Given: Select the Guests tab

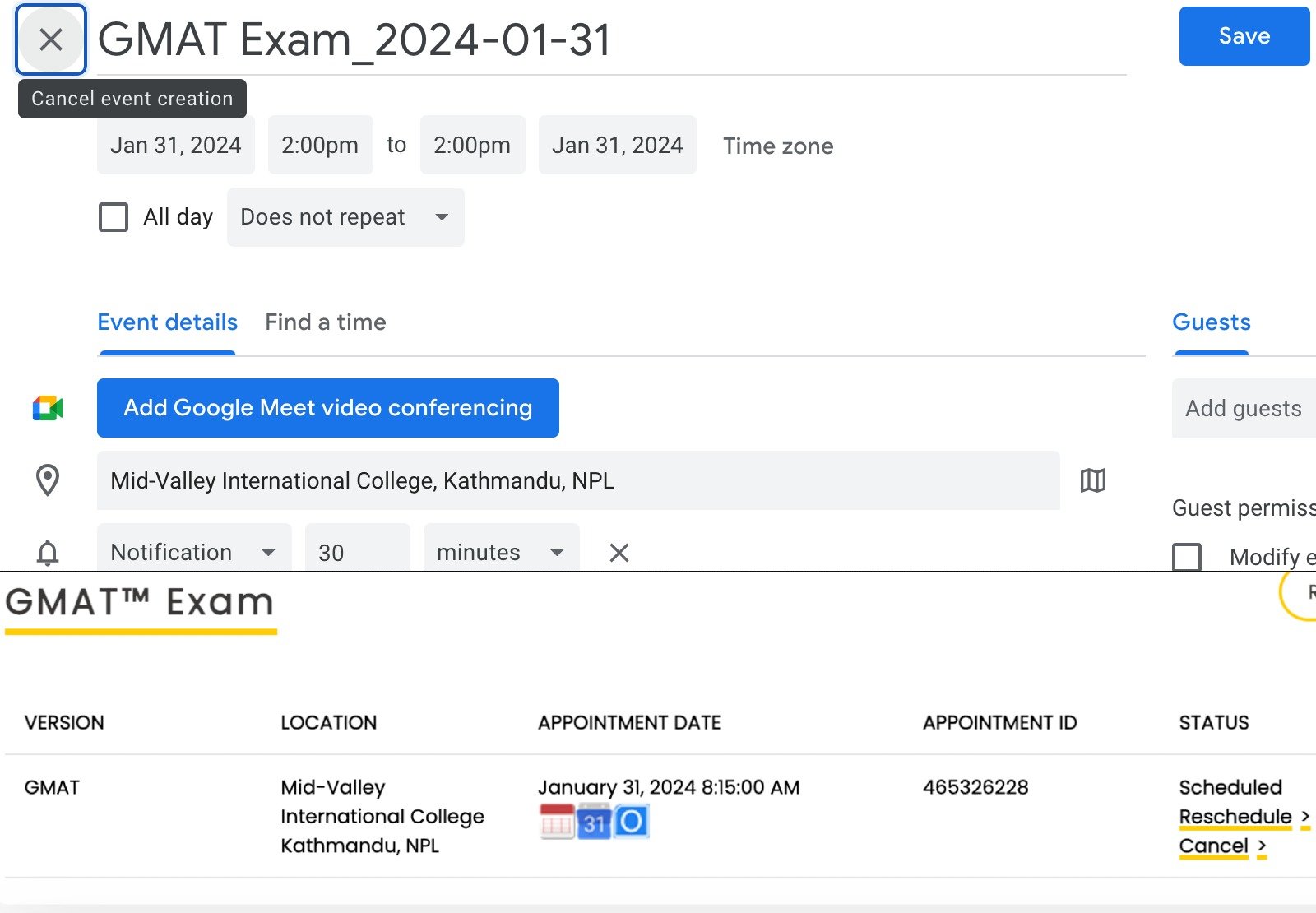Looking at the screenshot, I should (x=1212, y=322).
